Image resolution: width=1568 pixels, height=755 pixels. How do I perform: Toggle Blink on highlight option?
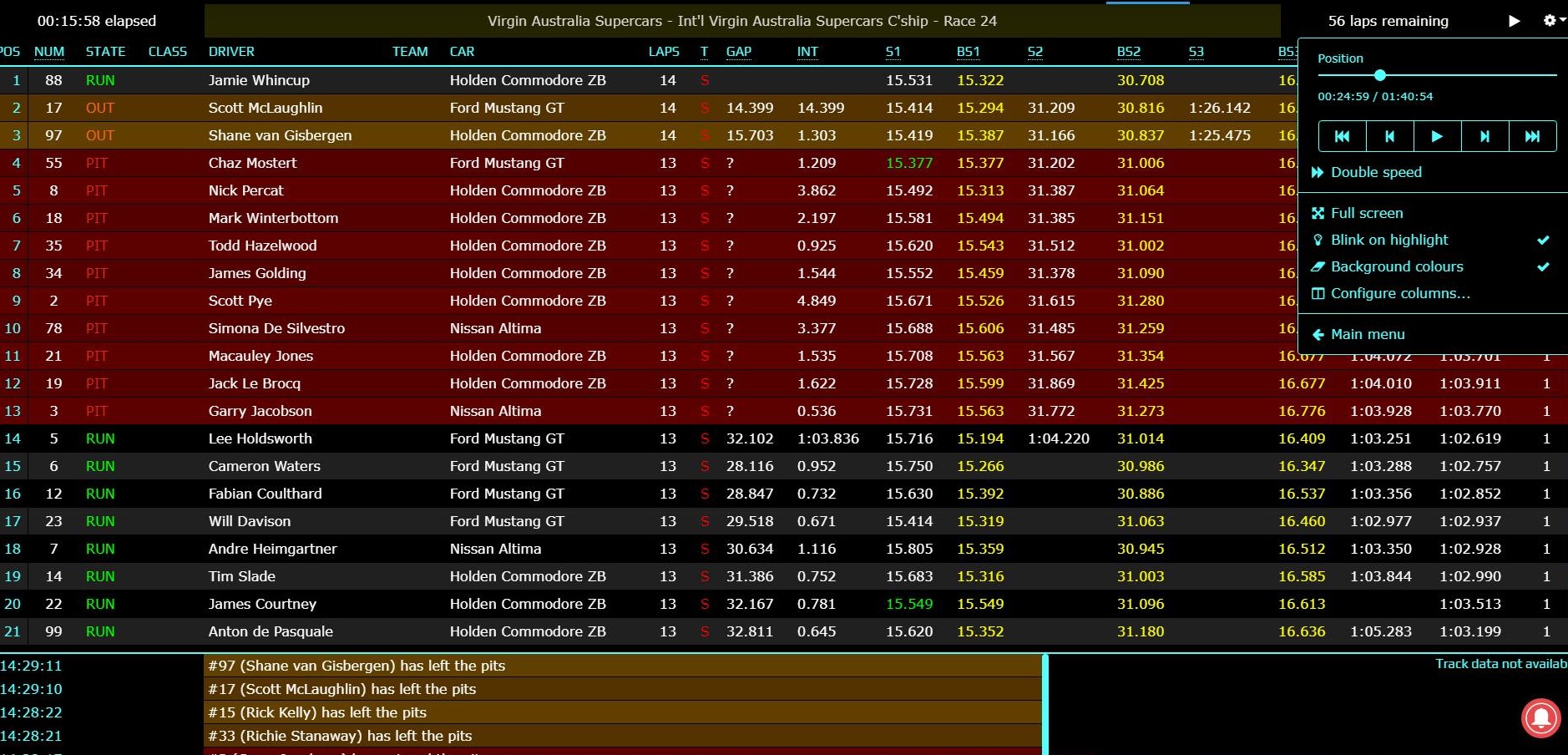click(x=1429, y=240)
